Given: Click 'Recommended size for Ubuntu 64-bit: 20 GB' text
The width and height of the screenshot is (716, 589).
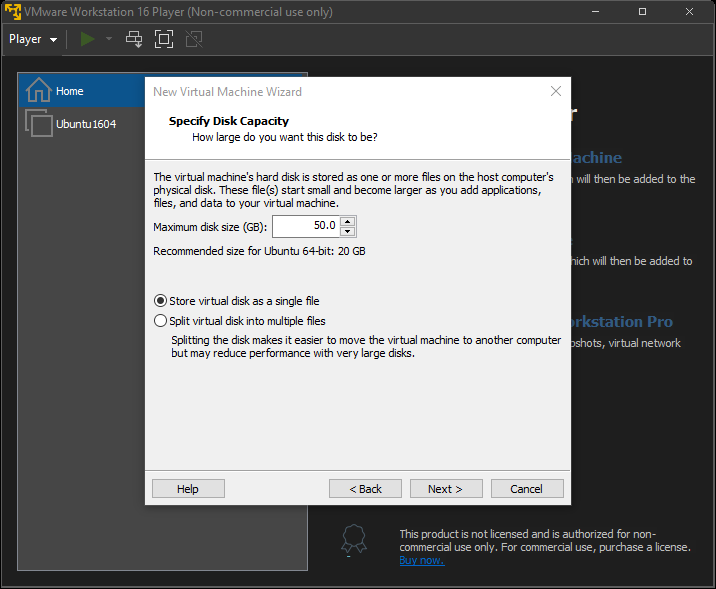Looking at the screenshot, I should (259, 251).
